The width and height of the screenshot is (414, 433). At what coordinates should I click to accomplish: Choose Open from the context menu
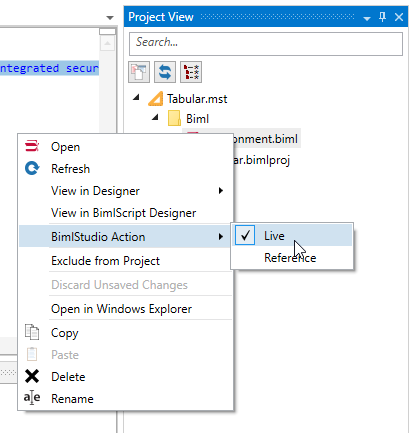tap(126, 147)
